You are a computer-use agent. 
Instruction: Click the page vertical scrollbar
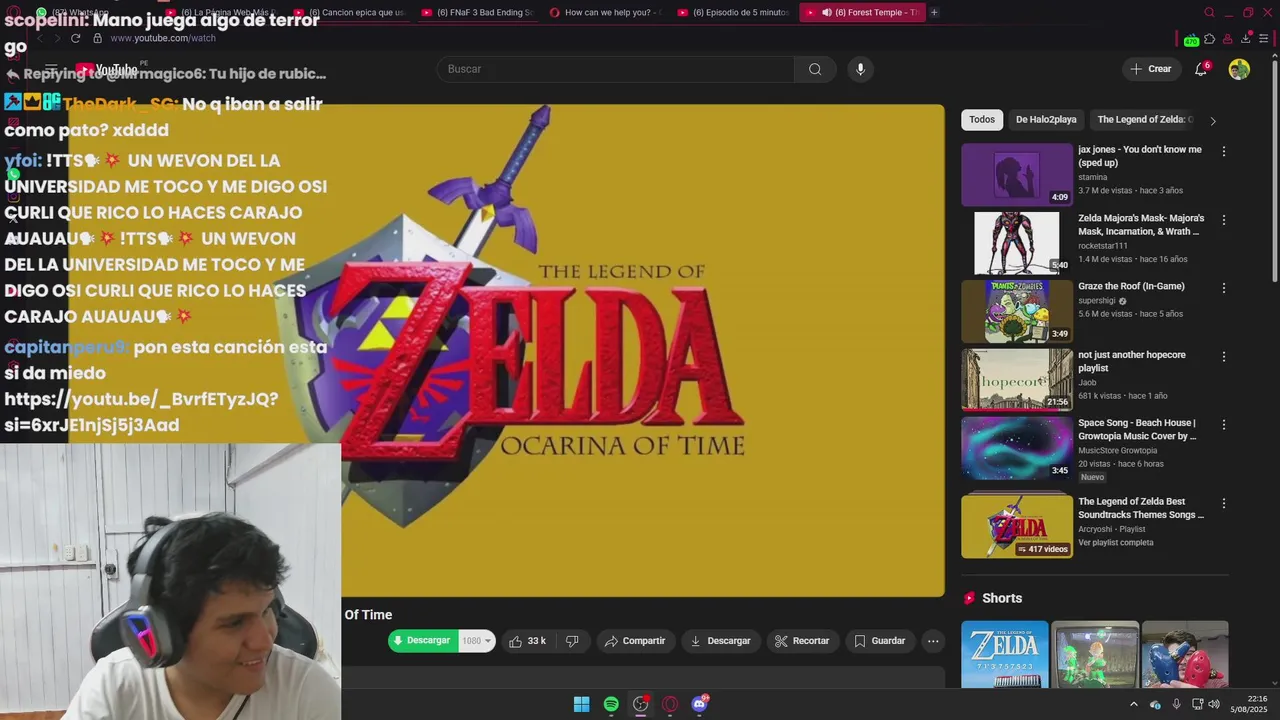point(1275,170)
